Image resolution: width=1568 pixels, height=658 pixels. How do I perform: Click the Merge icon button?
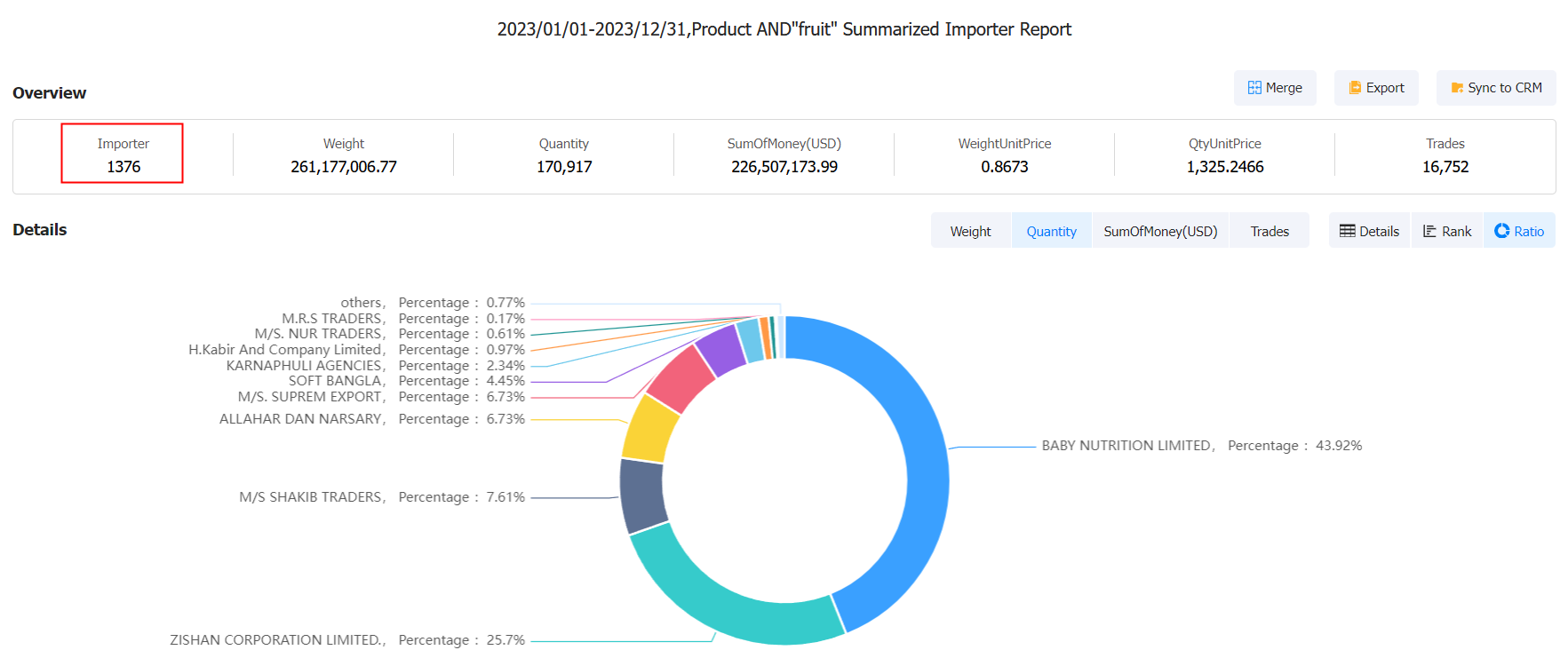pyautogui.click(x=1254, y=88)
